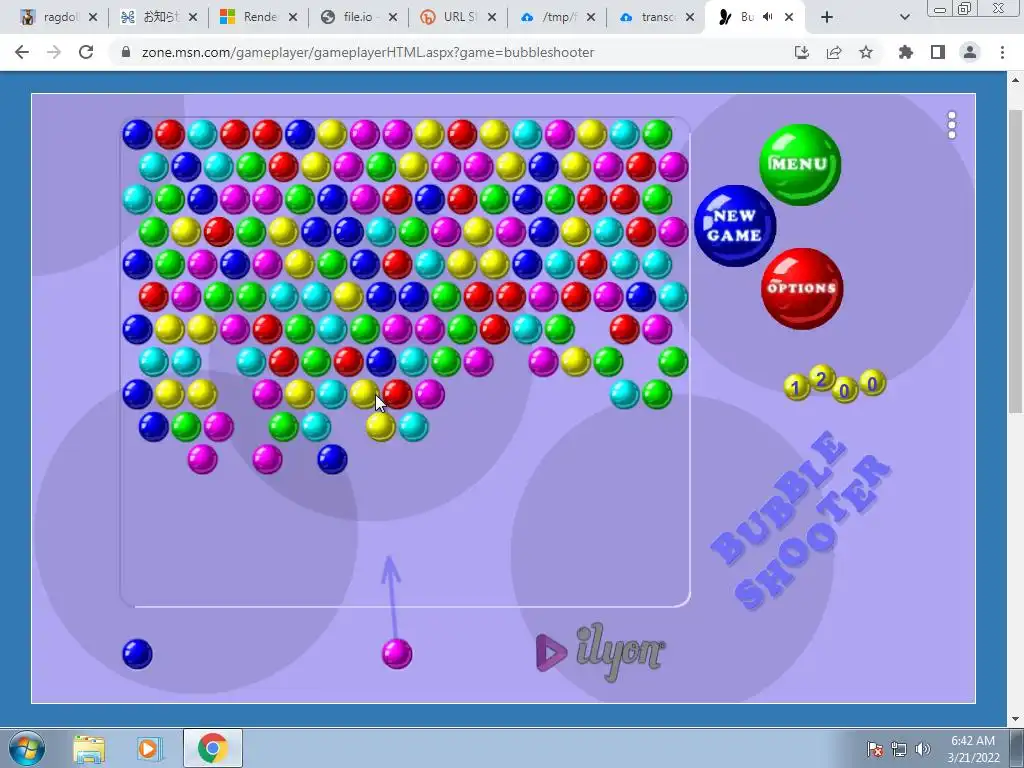Viewport: 1024px width, 768px height.
Task: Start over with the blue NEW GAME bubble
Action: (x=735, y=225)
